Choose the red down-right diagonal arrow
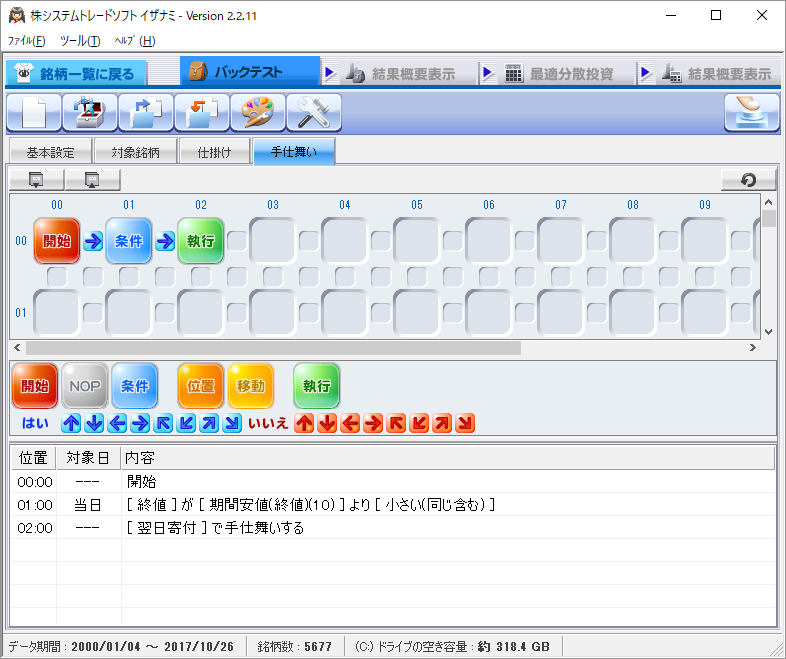Viewport: 786px width, 659px height. pyautogui.click(x=465, y=423)
